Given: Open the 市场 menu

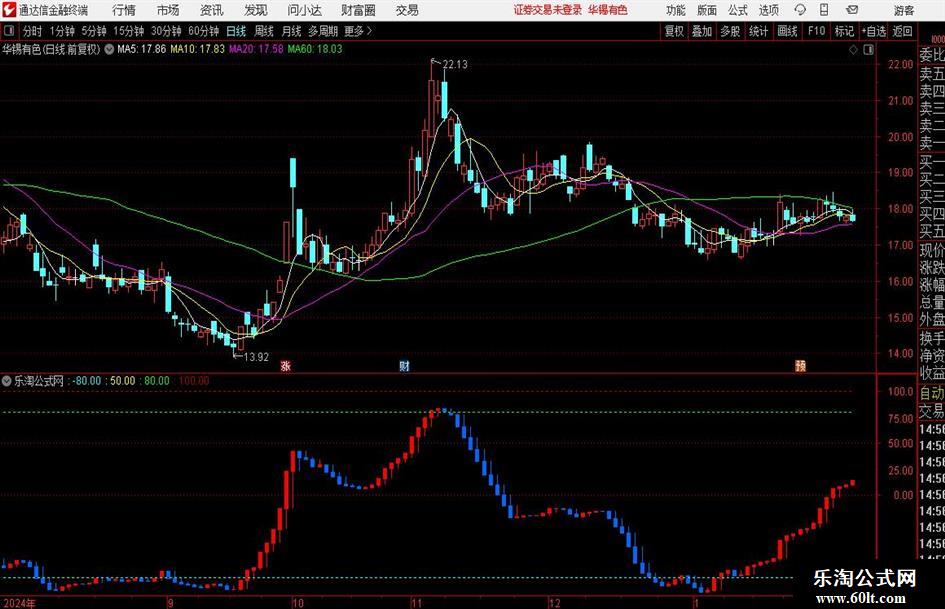Looking at the screenshot, I should tap(168, 10).
